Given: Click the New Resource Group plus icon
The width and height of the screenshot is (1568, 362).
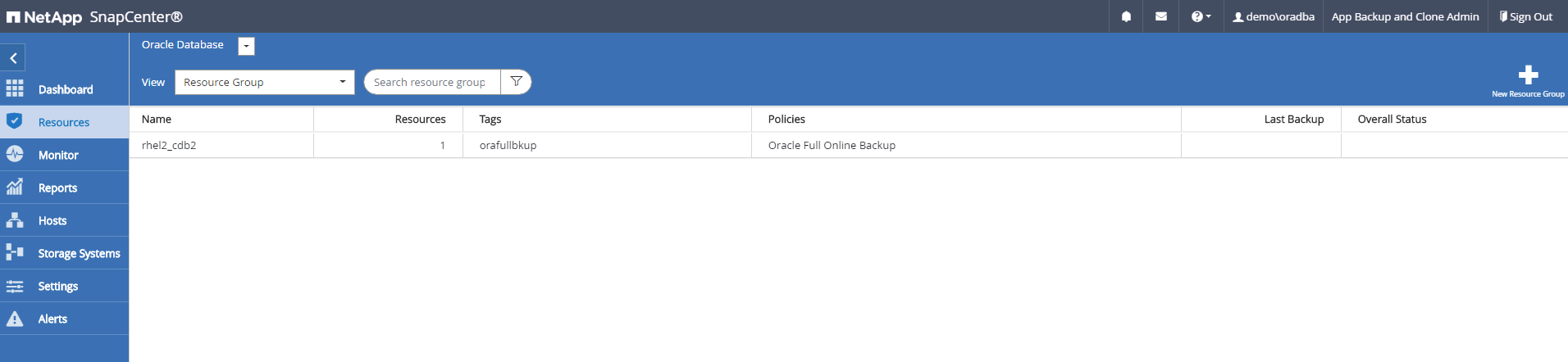Looking at the screenshot, I should [1528, 75].
